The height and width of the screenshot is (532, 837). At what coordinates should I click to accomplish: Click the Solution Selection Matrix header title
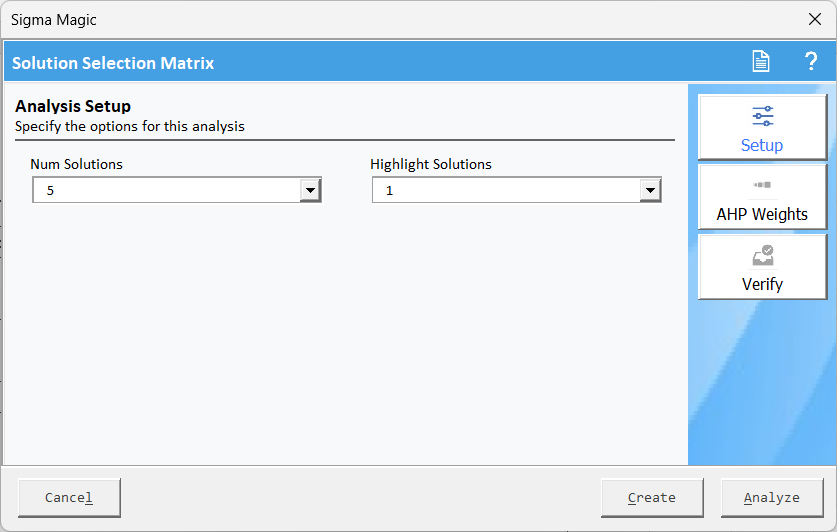pos(113,63)
